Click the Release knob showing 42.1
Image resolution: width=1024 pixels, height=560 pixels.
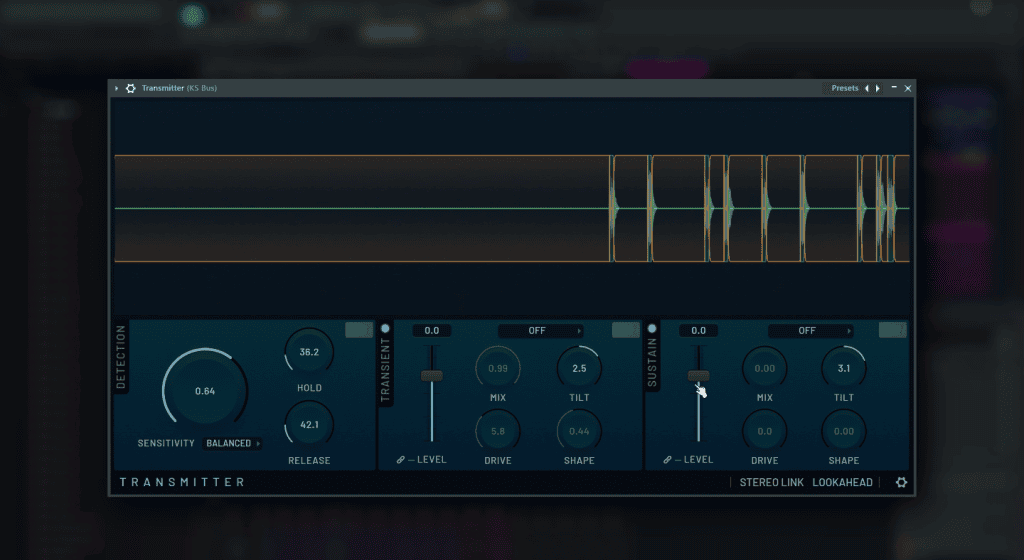coord(309,424)
